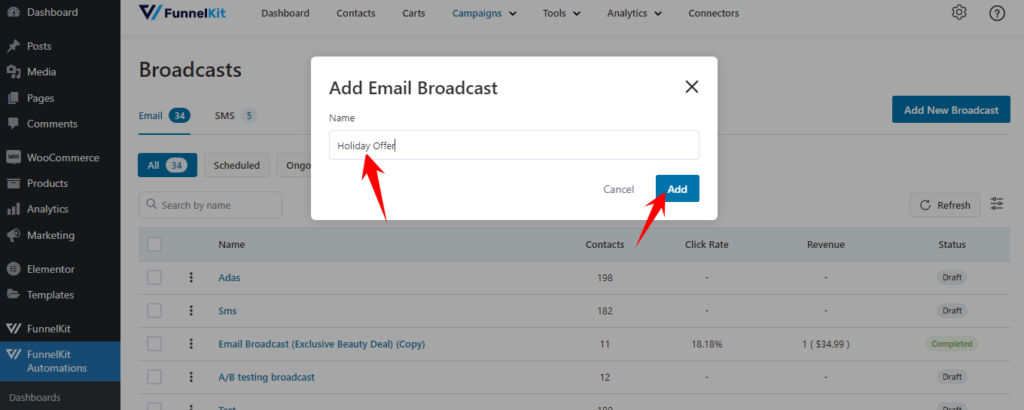
Task: Click Add New Broadcast button
Action: click(x=951, y=110)
